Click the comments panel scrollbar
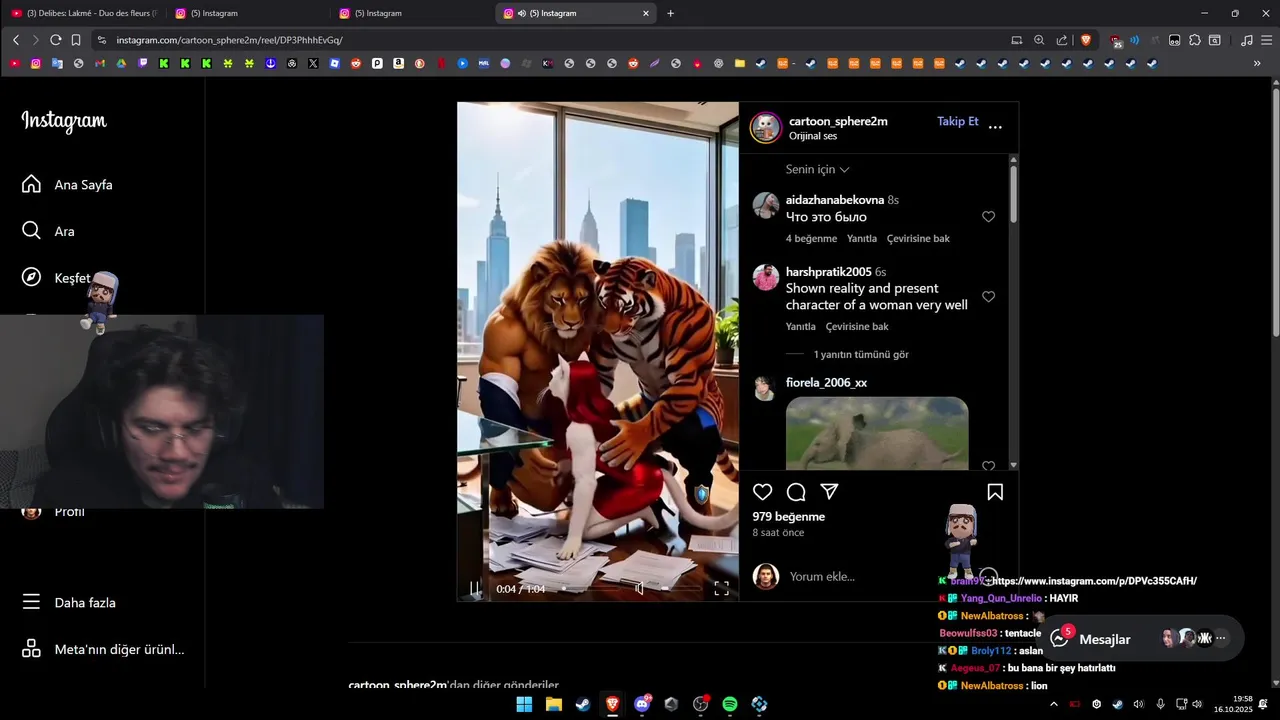The image size is (1280, 720). pyautogui.click(x=1013, y=195)
